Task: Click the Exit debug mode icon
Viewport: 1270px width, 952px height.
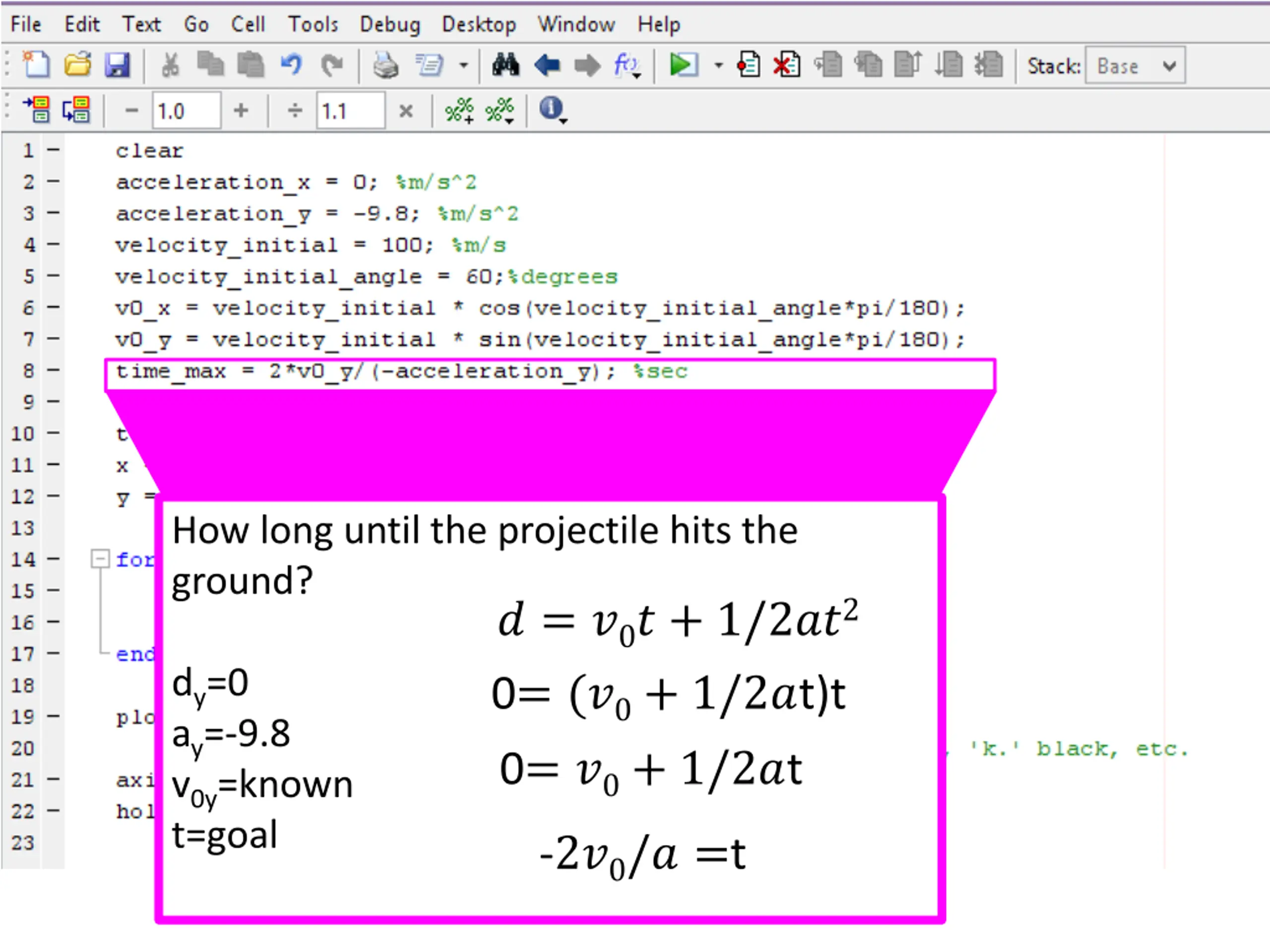Action: pyautogui.click(x=989, y=65)
